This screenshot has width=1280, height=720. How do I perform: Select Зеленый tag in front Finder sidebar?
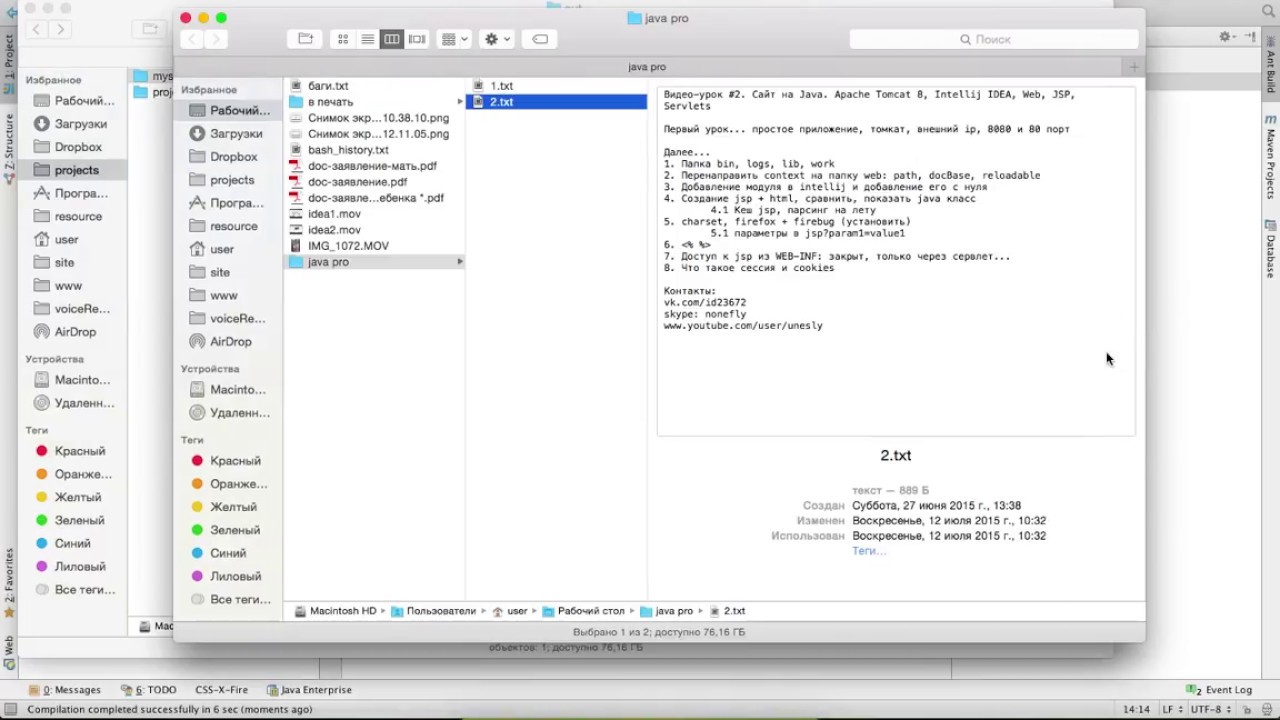[228, 530]
